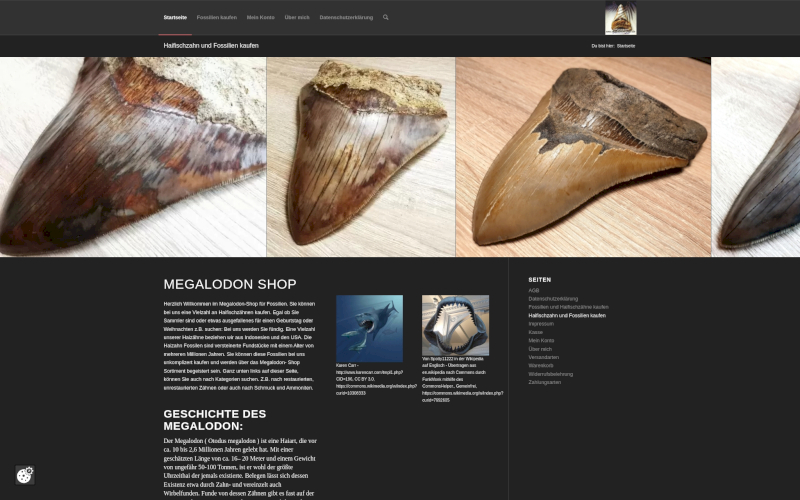This screenshot has height=500, width=800.
Task: Click the Megalodon shark illustration thumbnail
Action: tap(369, 328)
